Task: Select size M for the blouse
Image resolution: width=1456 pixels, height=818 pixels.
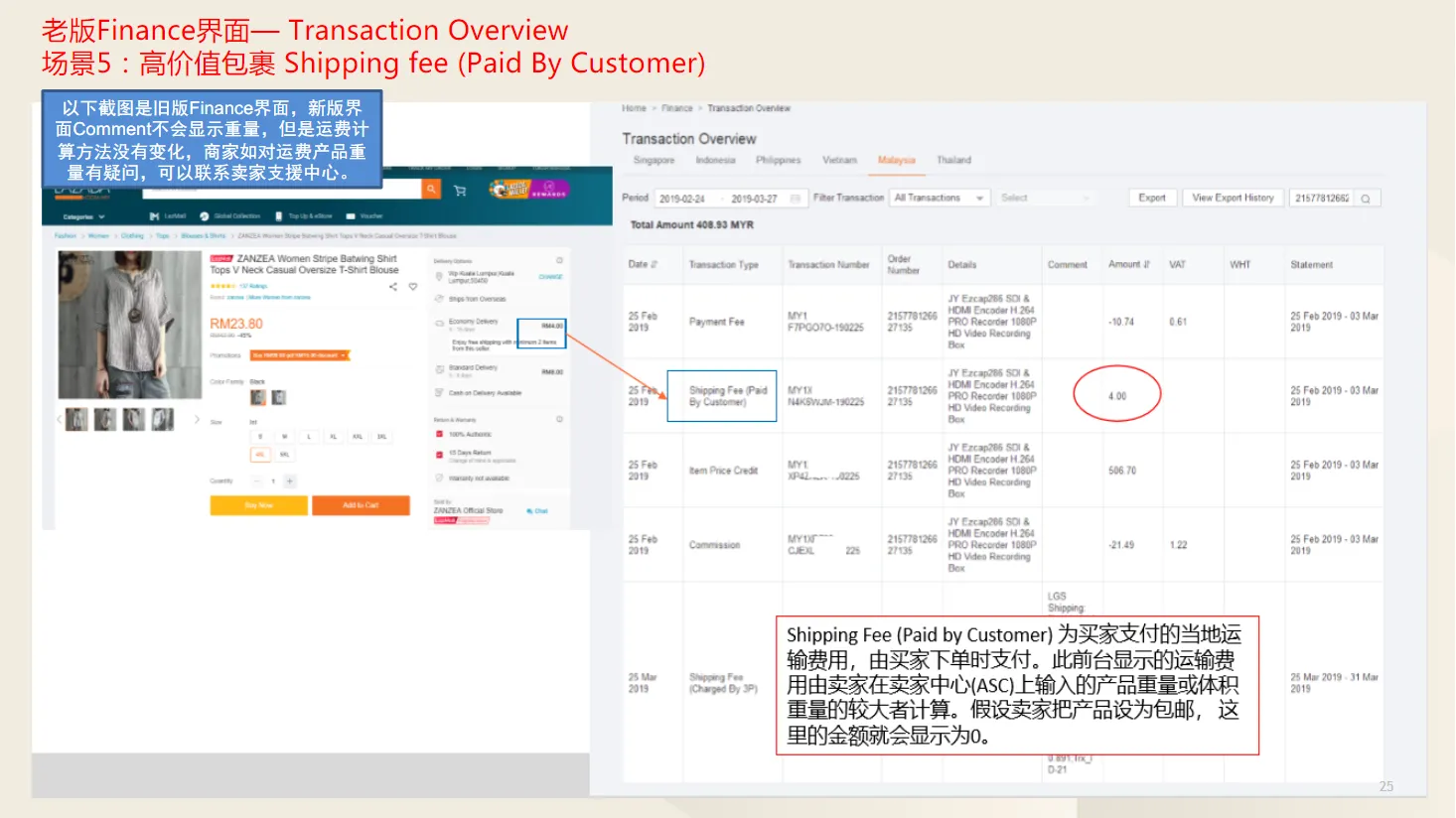Action: click(284, 436)
